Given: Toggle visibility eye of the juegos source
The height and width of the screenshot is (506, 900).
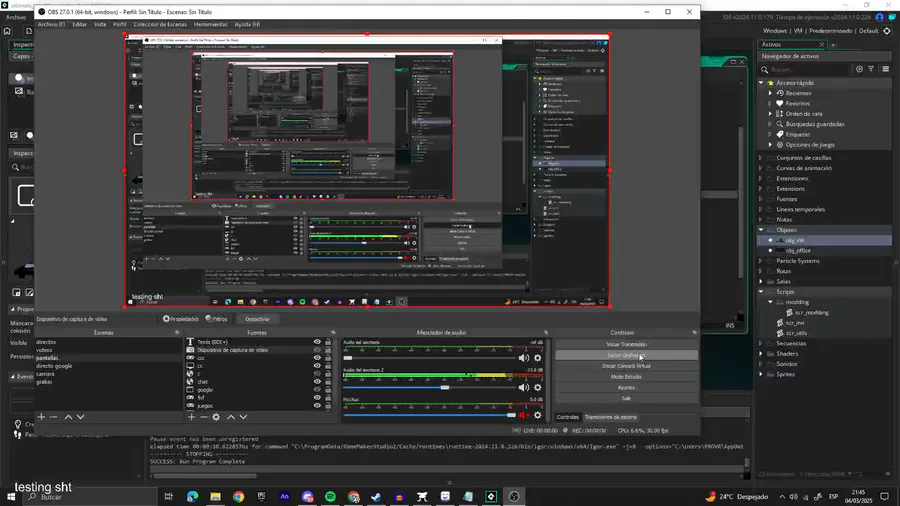Looking at the screenshot, I should point(317,406).
